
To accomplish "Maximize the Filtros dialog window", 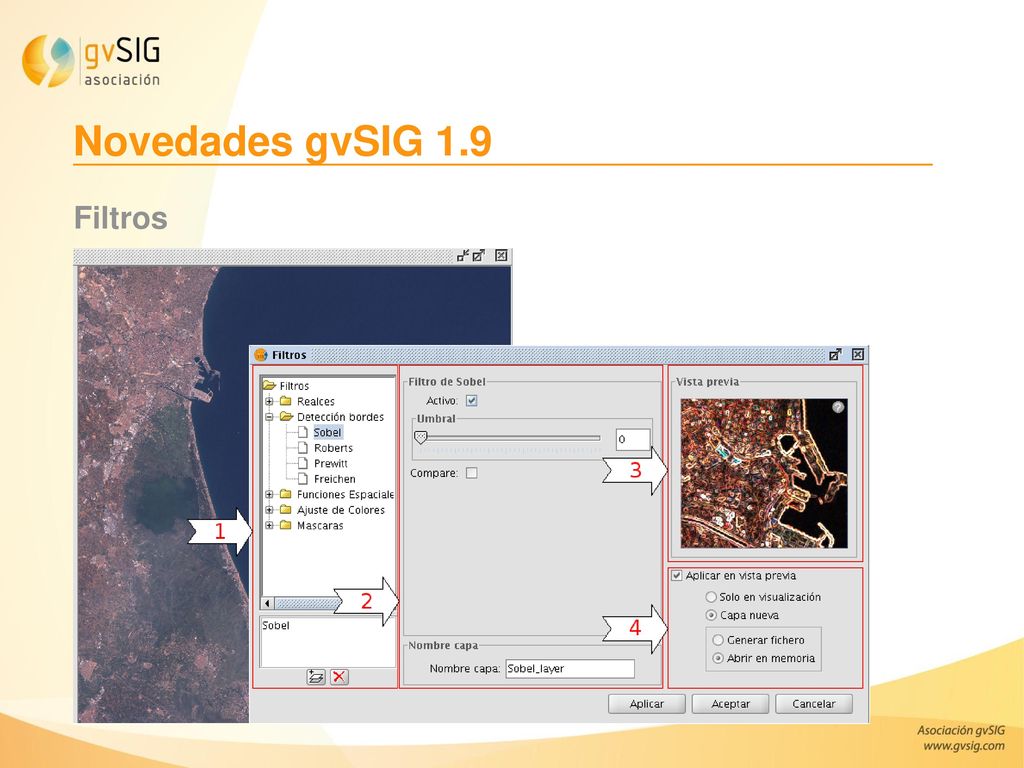I will tap(835, 354).
